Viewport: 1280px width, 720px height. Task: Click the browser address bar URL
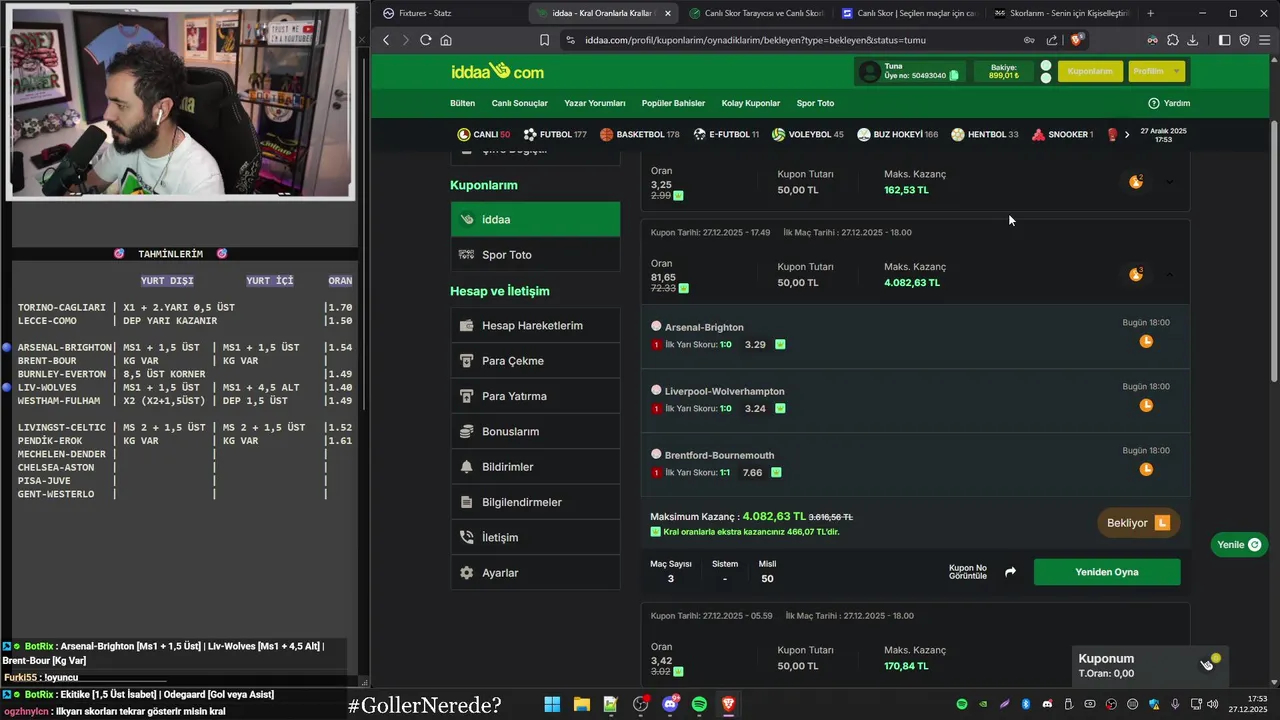point(755,40)
